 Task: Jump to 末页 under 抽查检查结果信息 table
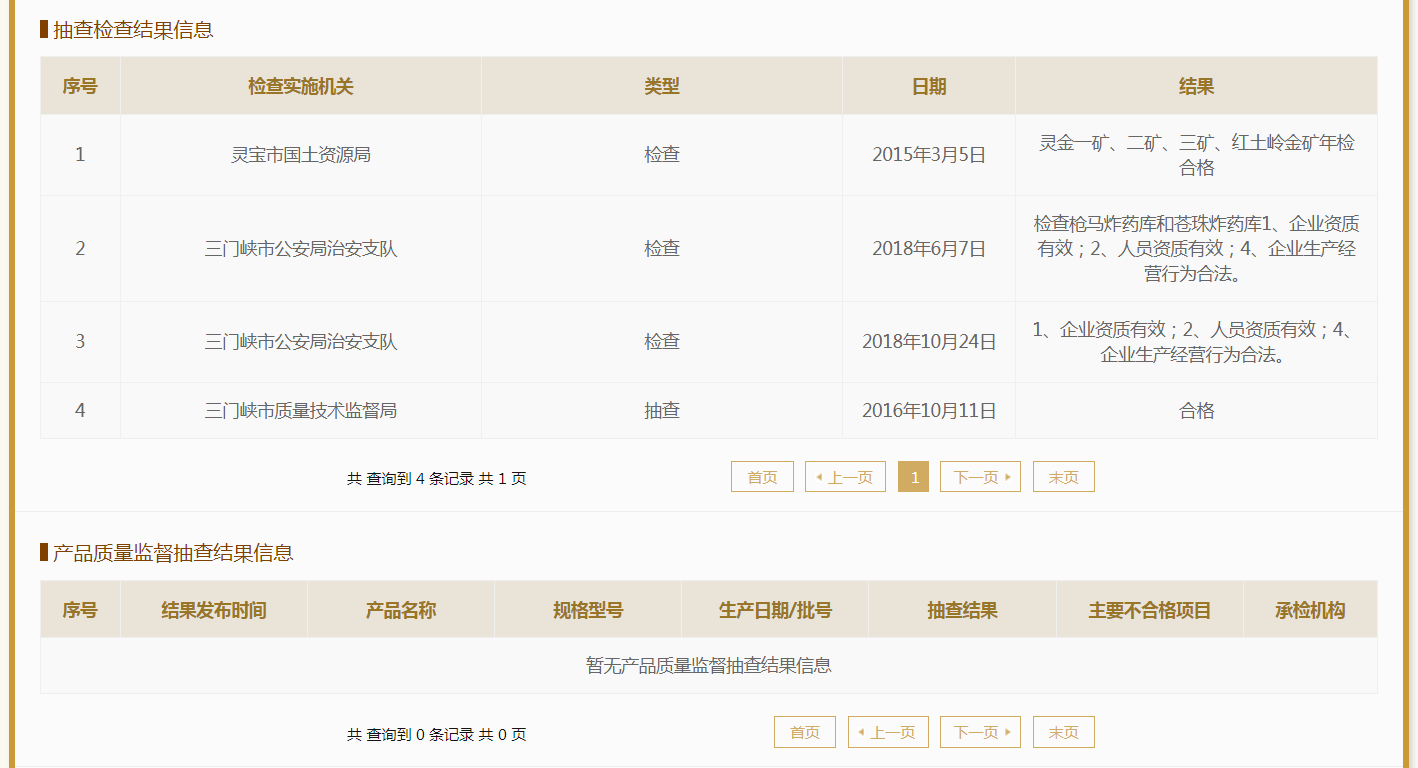point(1063,477)
